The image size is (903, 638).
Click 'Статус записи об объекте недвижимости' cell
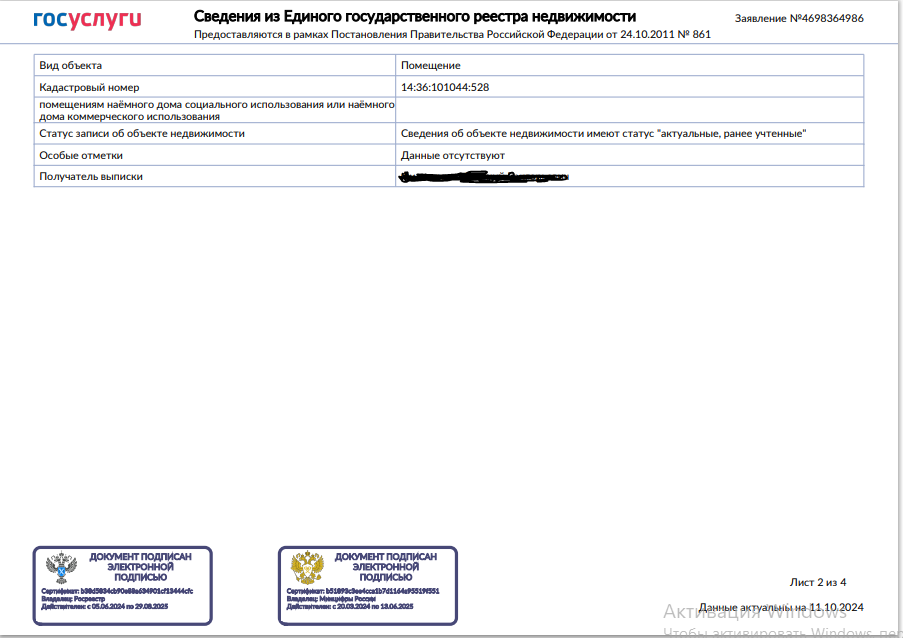215,134
